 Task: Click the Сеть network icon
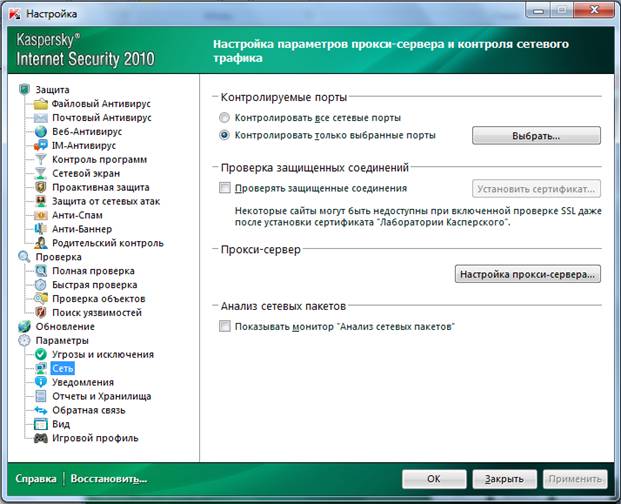tap(41, 368)
